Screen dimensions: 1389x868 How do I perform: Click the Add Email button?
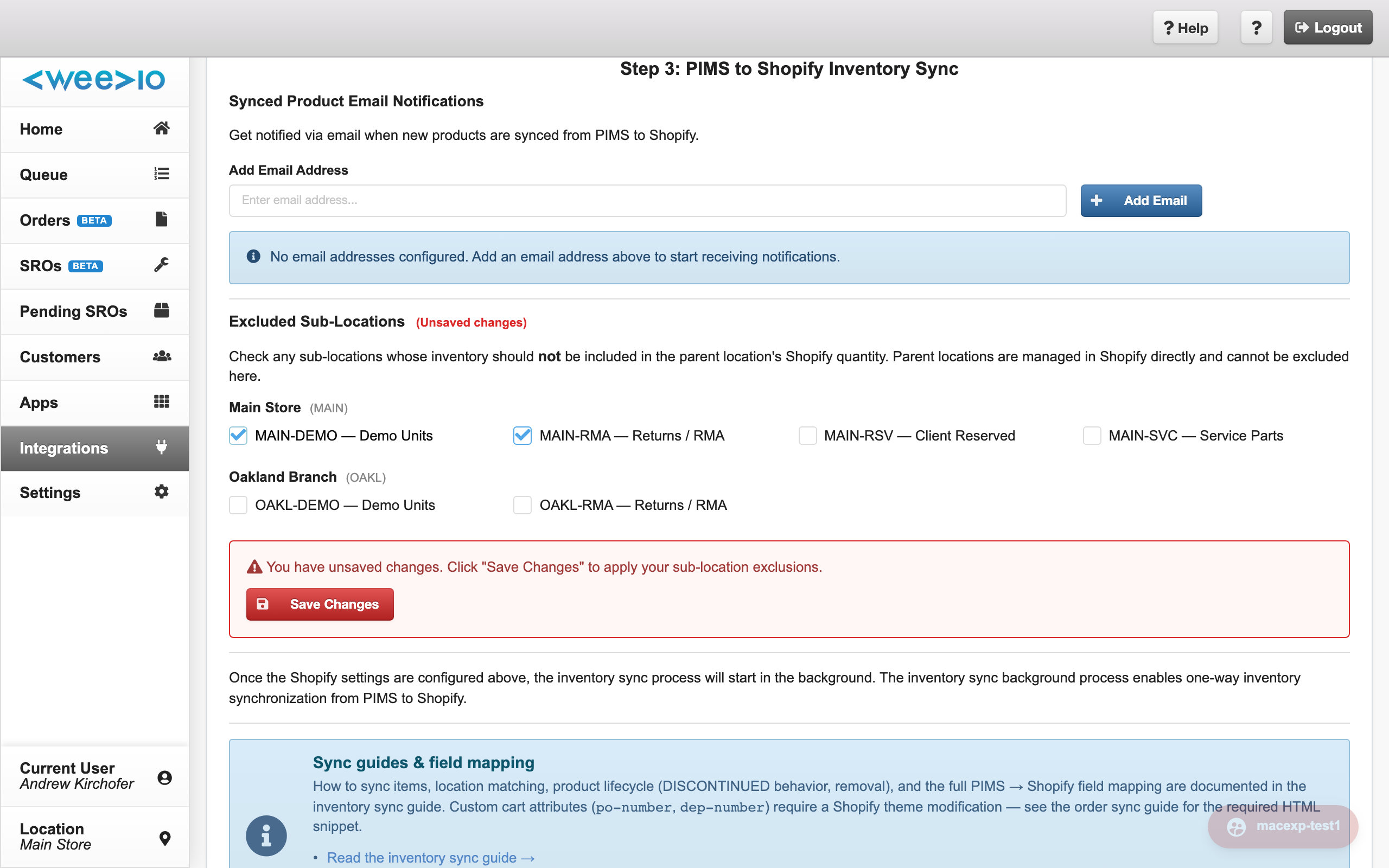[1141, 200]
